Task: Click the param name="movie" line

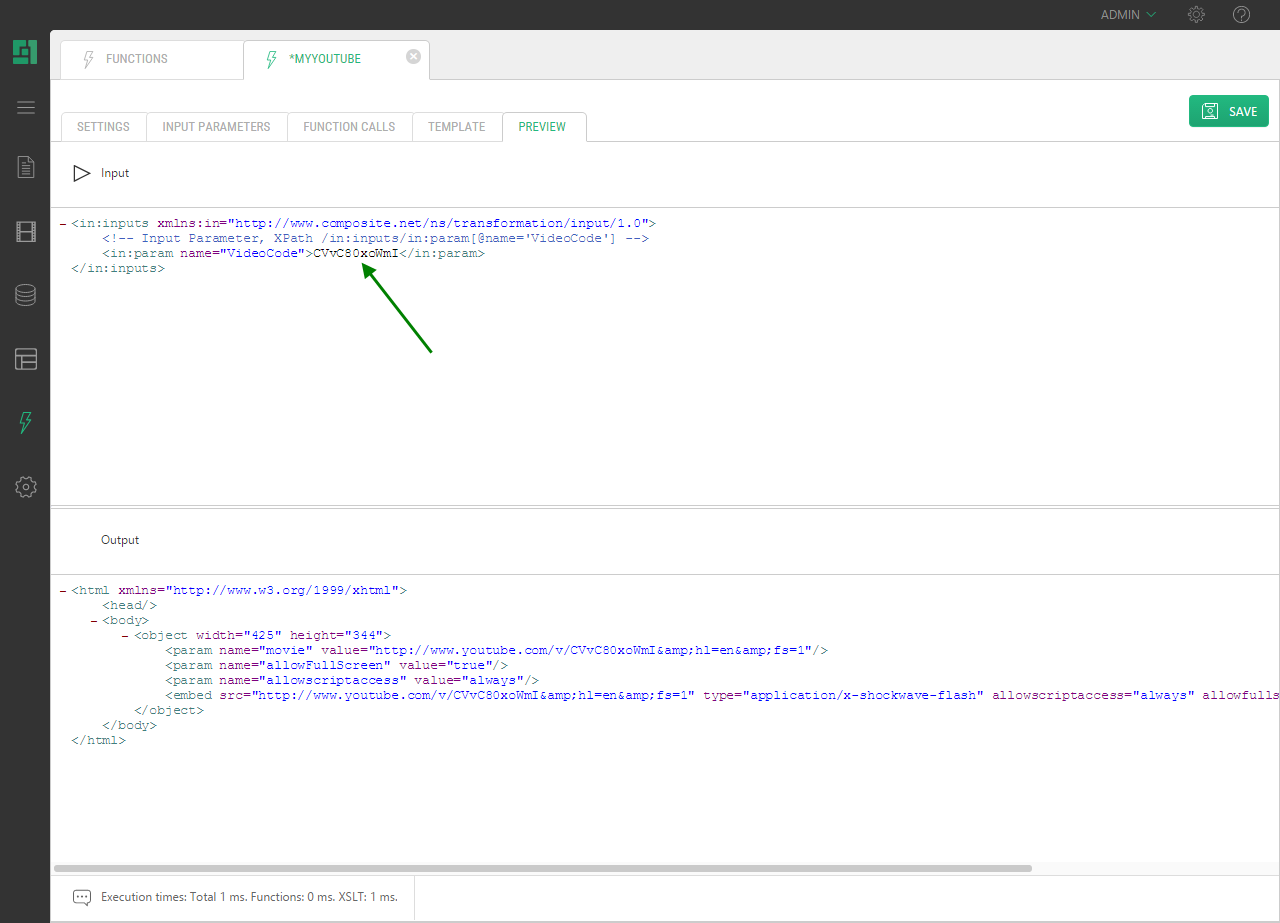Action: coord(496,651)
